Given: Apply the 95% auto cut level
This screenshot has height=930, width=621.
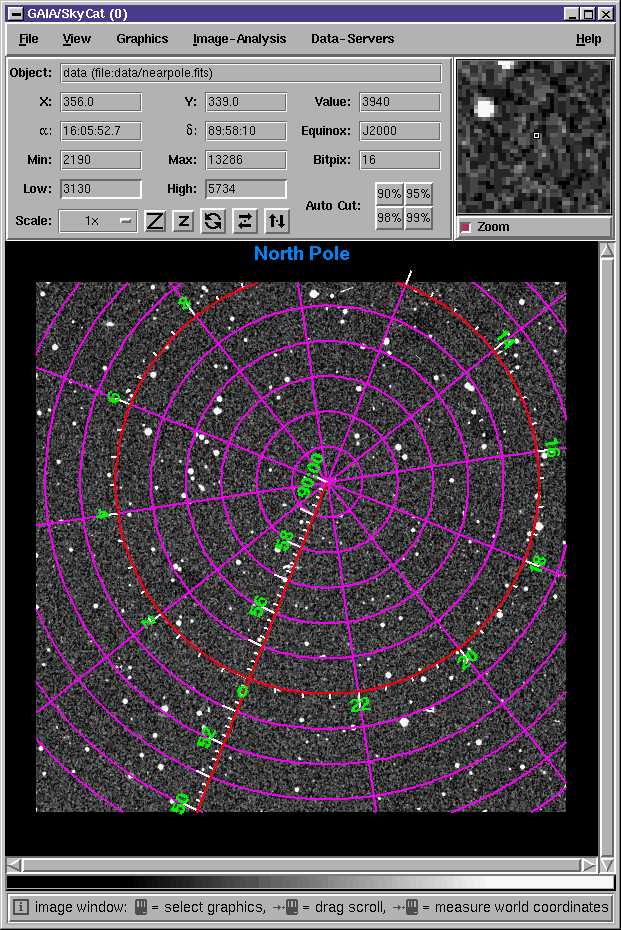Looking at the screenshot, I should pos(419,194).
